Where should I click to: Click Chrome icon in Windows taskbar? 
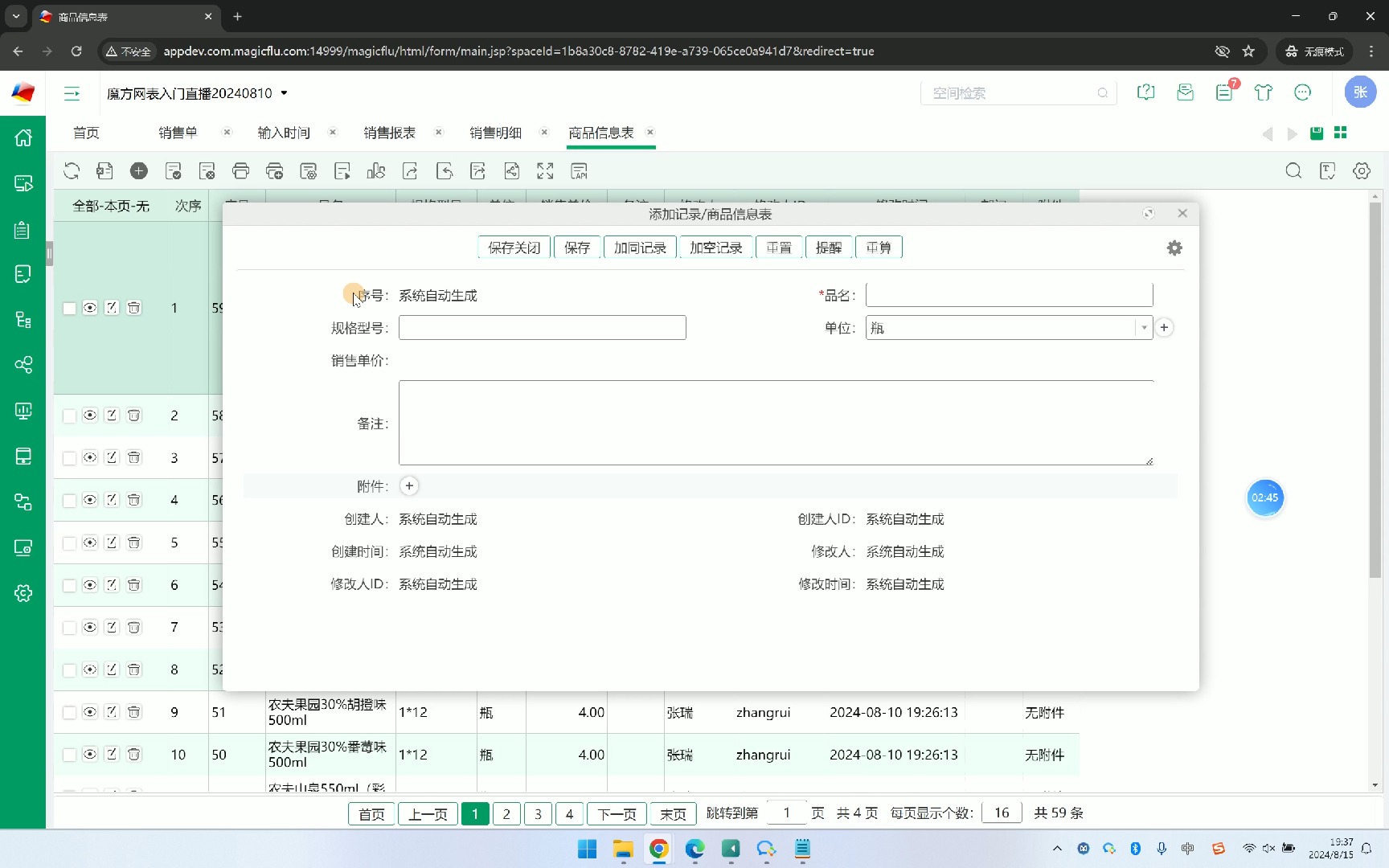[x=659, y=849]
